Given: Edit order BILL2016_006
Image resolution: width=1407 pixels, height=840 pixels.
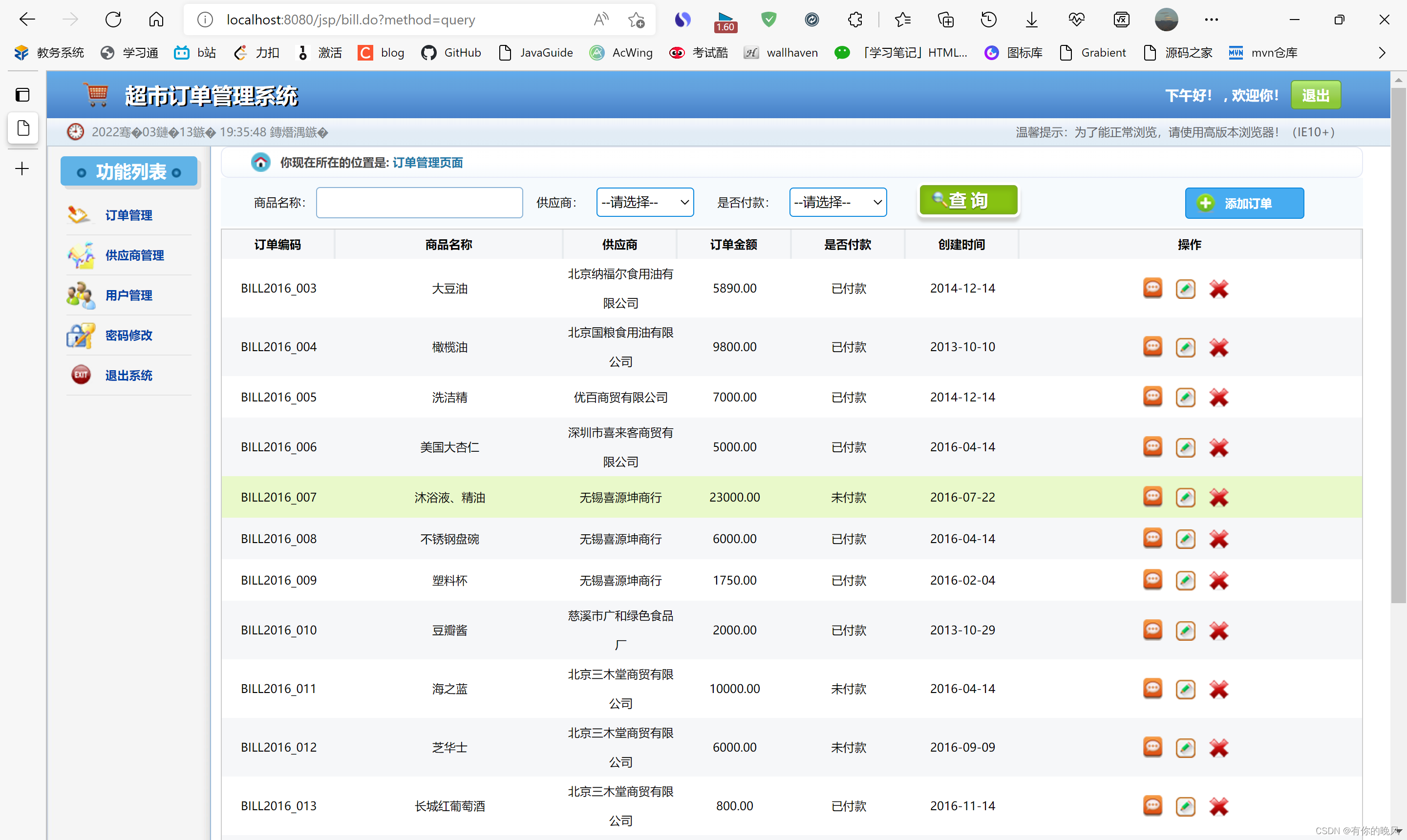Looking at the screenshot, I should 1185,447.
